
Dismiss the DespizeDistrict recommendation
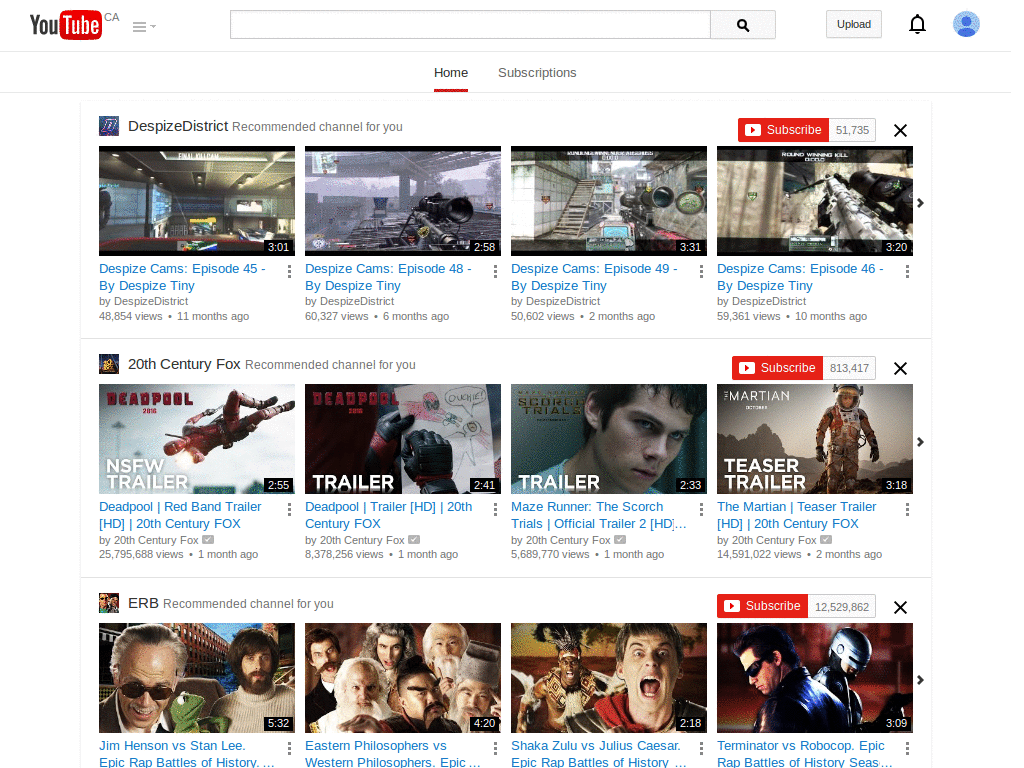901,131
